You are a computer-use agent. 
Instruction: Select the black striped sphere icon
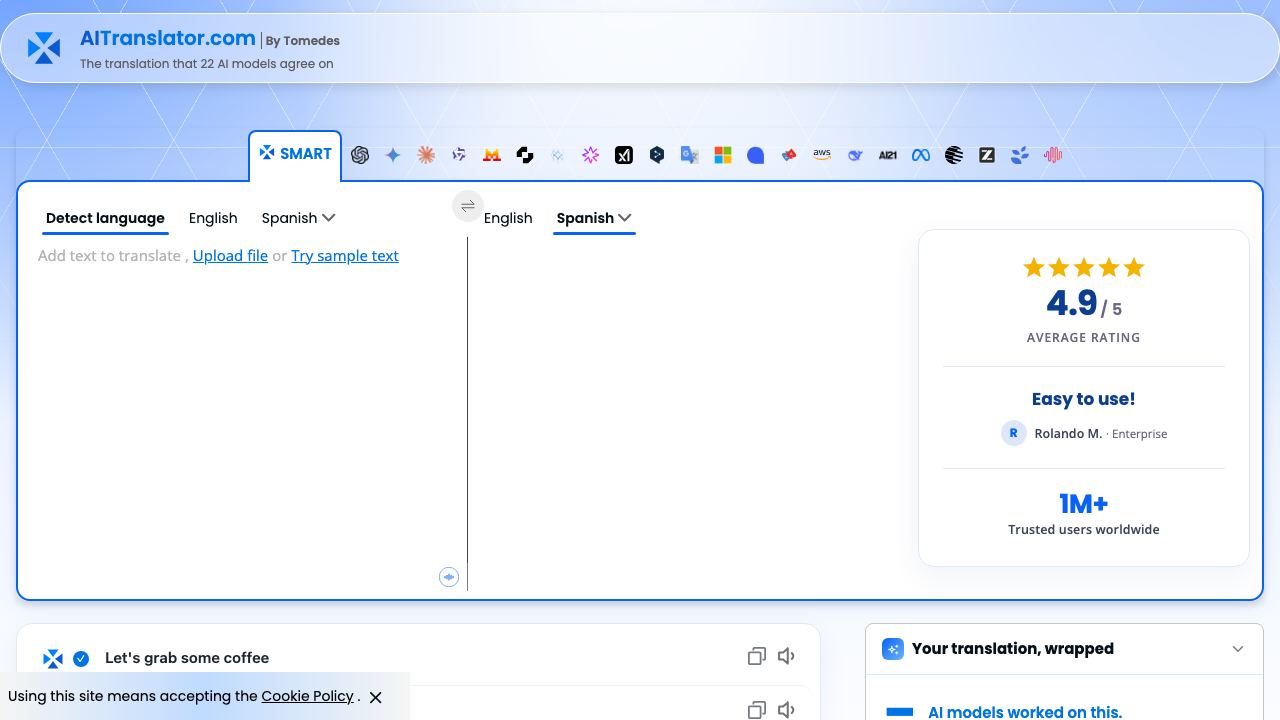click(954, 155)
